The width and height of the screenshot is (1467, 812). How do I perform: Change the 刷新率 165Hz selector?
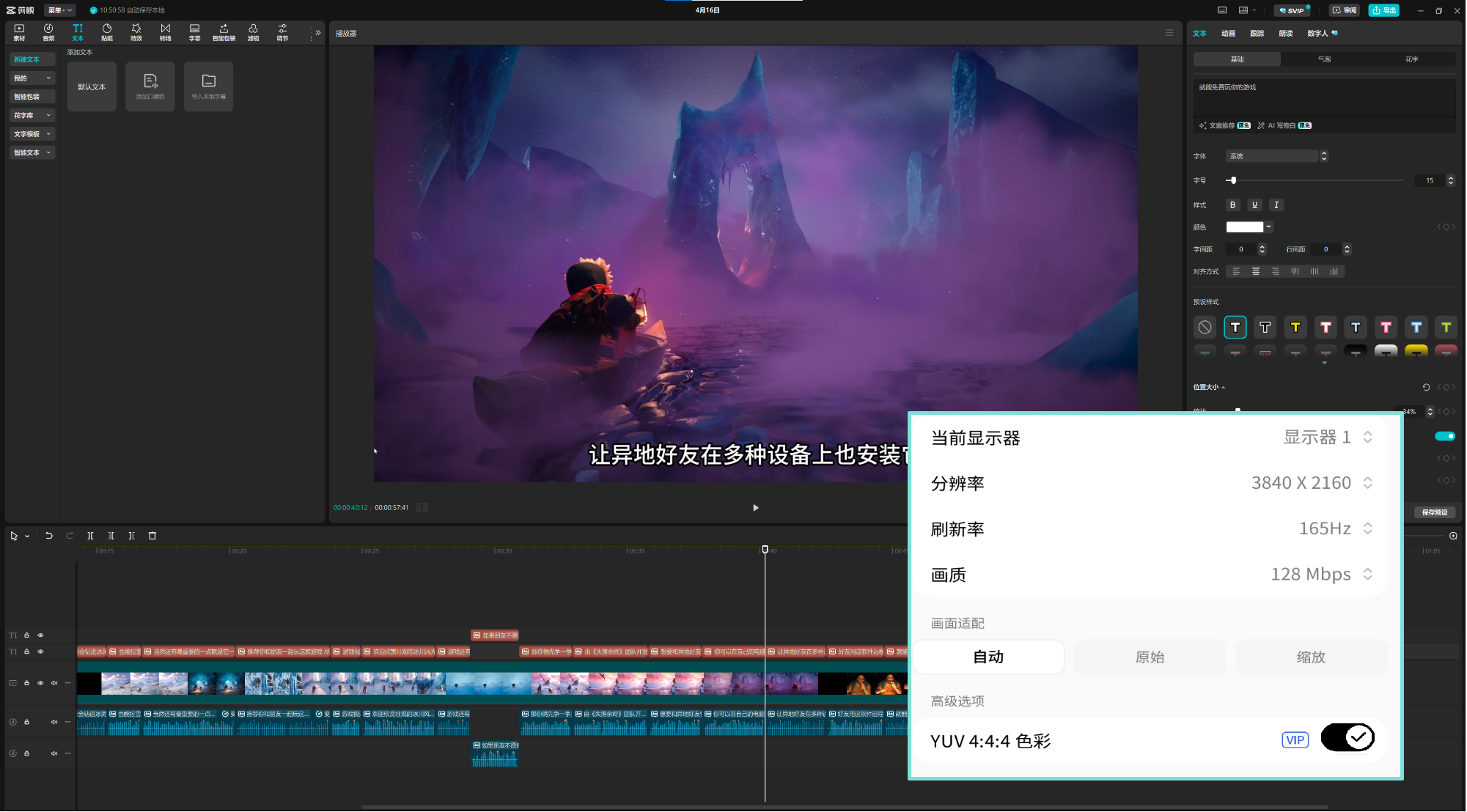(1335, 528)
